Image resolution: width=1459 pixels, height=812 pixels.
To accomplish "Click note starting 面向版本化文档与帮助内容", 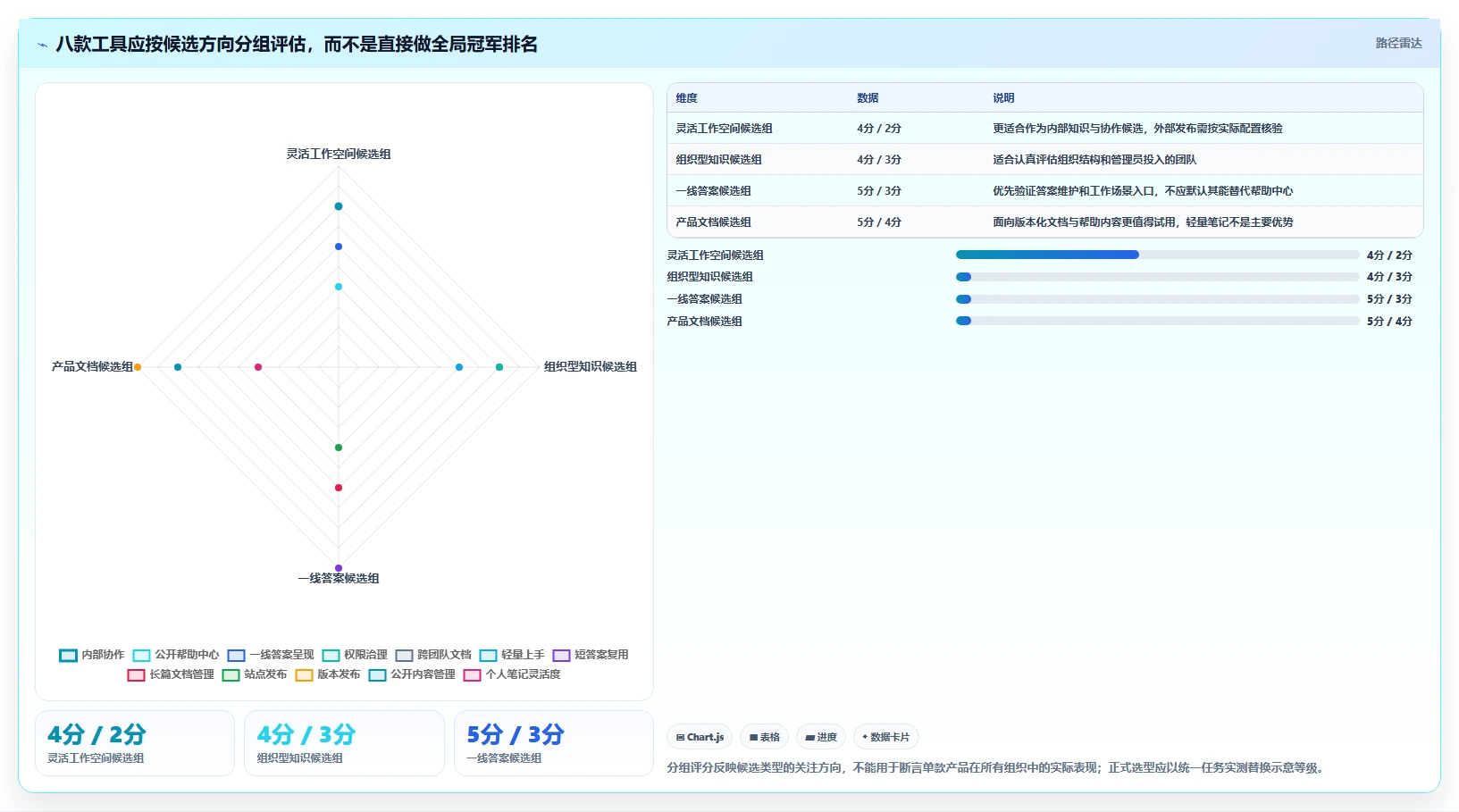I will 1143,222.
